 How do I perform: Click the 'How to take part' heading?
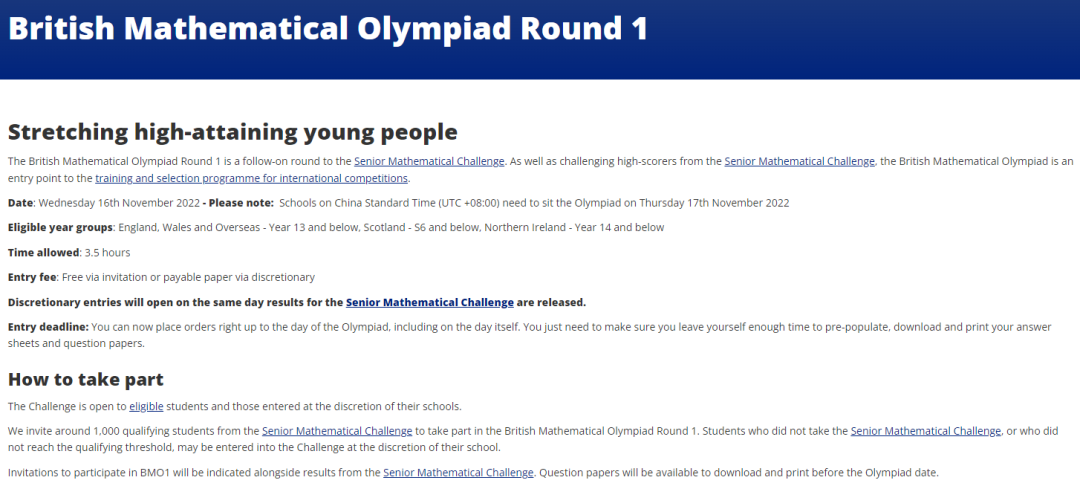85,380
